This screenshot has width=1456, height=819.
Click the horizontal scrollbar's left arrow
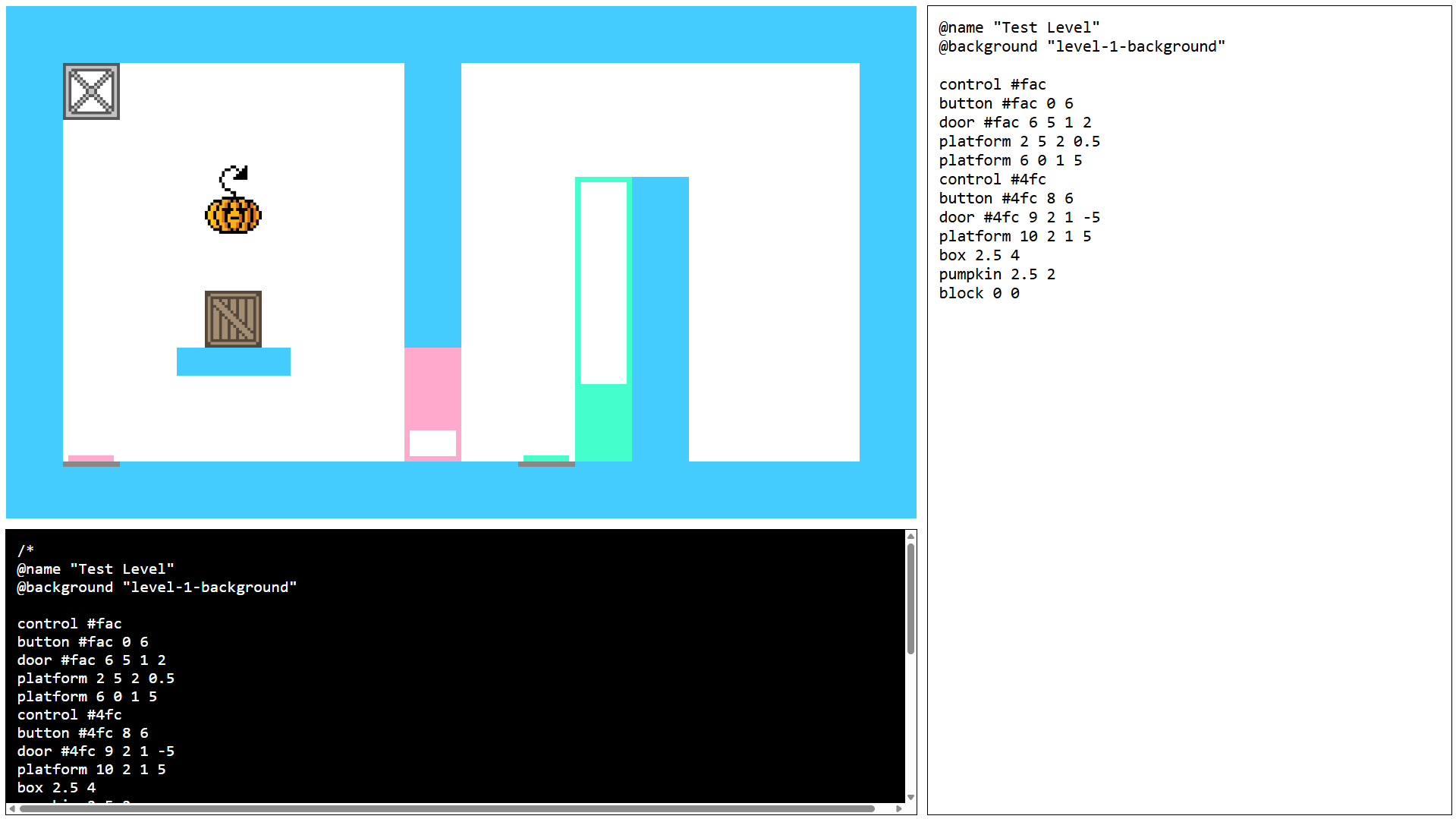click(11, 809)
